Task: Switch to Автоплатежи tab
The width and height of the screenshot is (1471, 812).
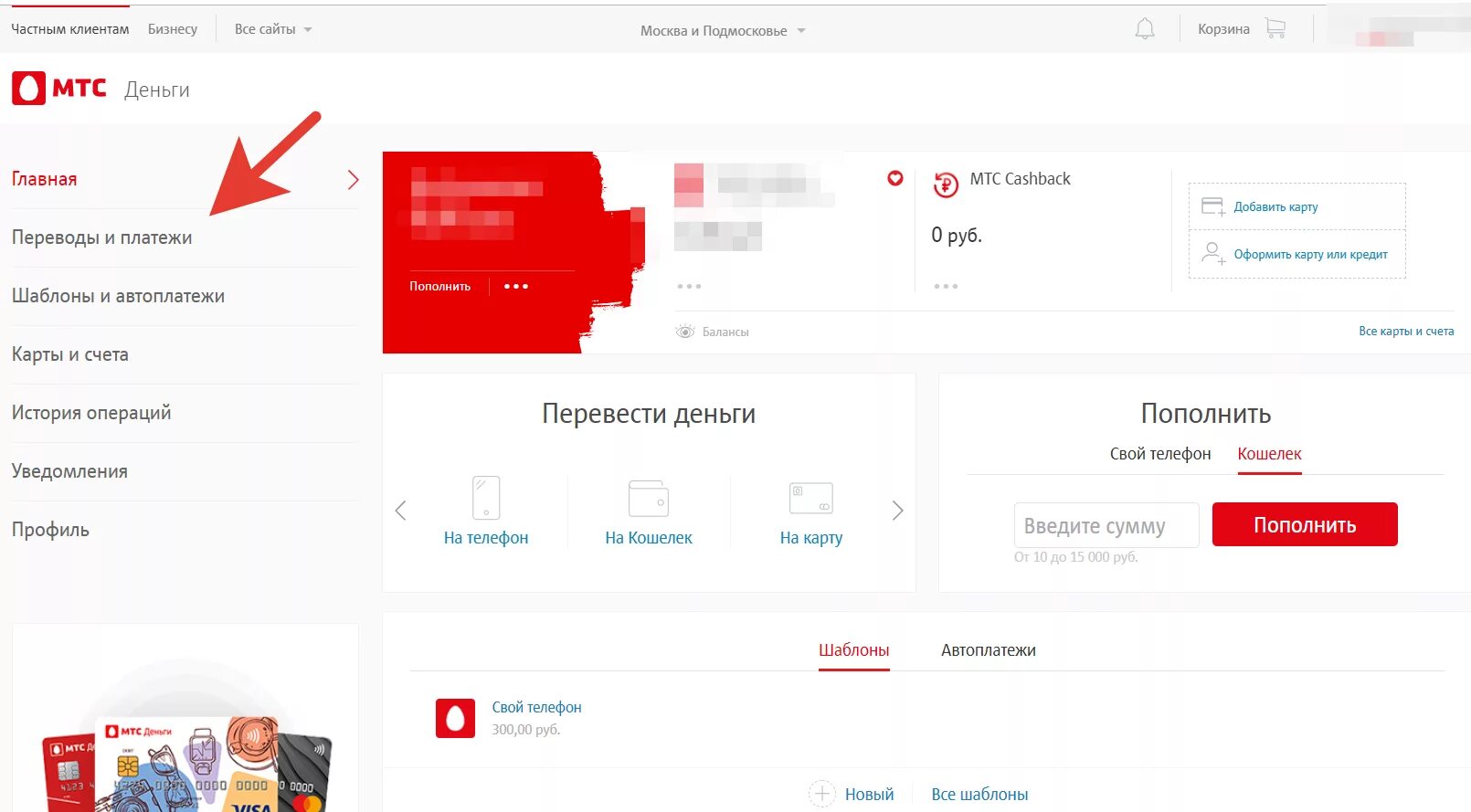Action: click(x=989, y=650)
